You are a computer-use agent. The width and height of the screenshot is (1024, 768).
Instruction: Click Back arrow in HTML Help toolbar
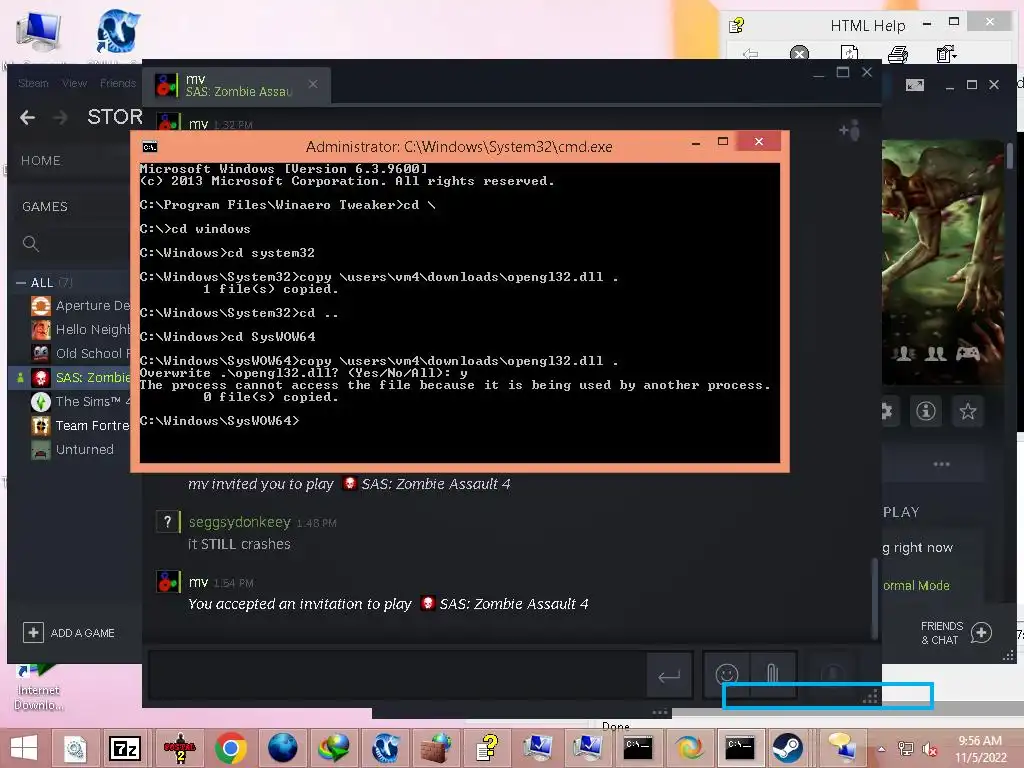click(x=750, y=54)
